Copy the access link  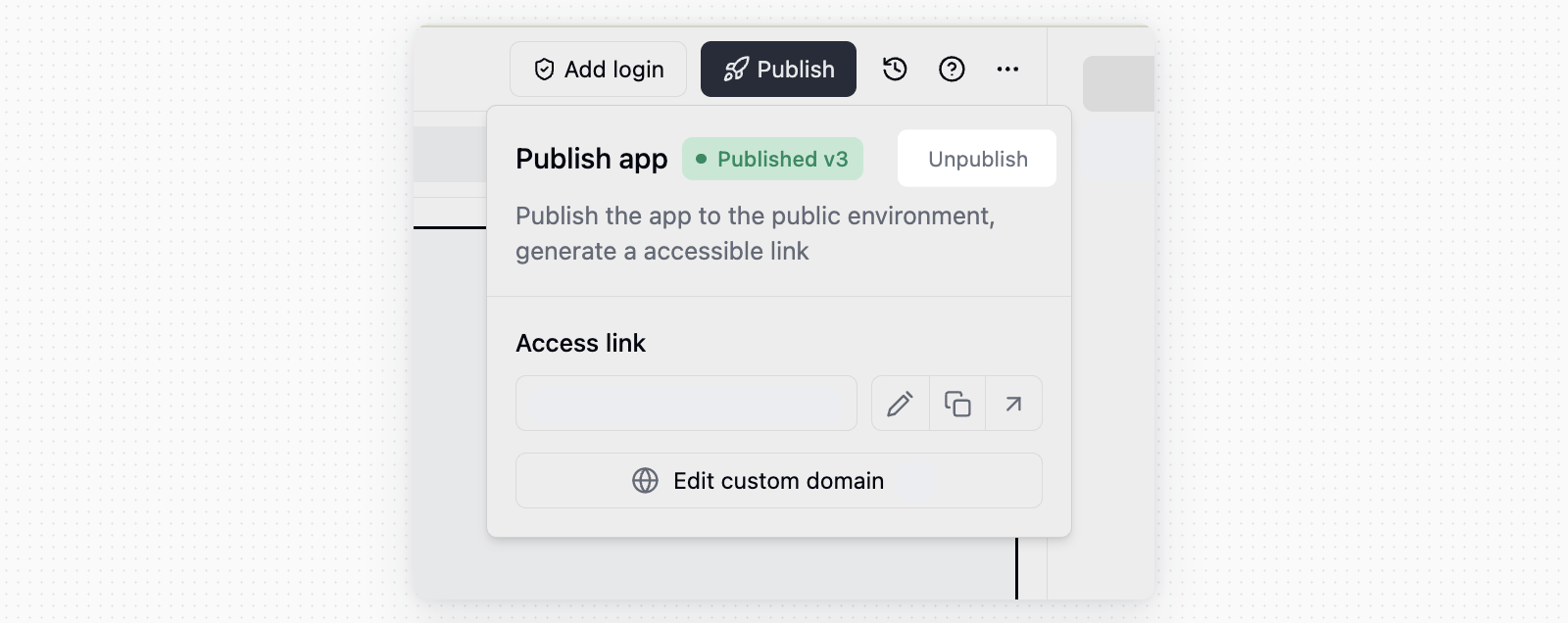(x=957, y=404)
